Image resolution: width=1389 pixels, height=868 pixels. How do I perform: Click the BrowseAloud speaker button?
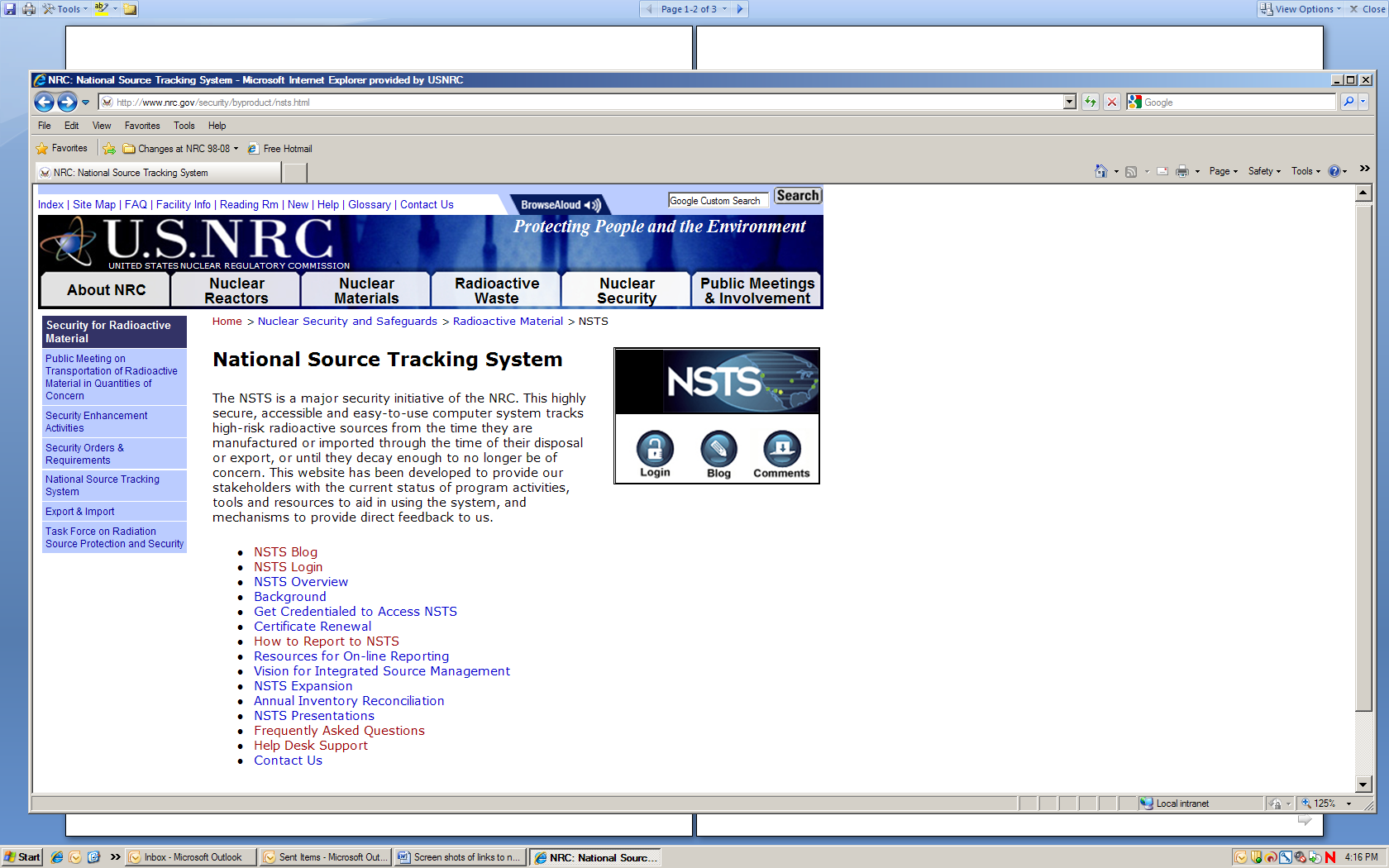pyautogui.click(x=560, y=205)
